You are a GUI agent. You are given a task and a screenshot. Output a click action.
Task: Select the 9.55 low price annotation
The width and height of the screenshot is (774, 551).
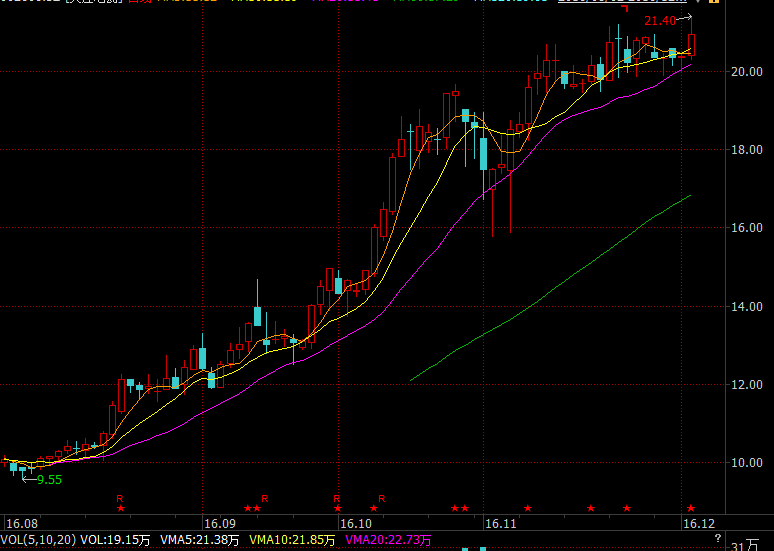pos(49,480)
